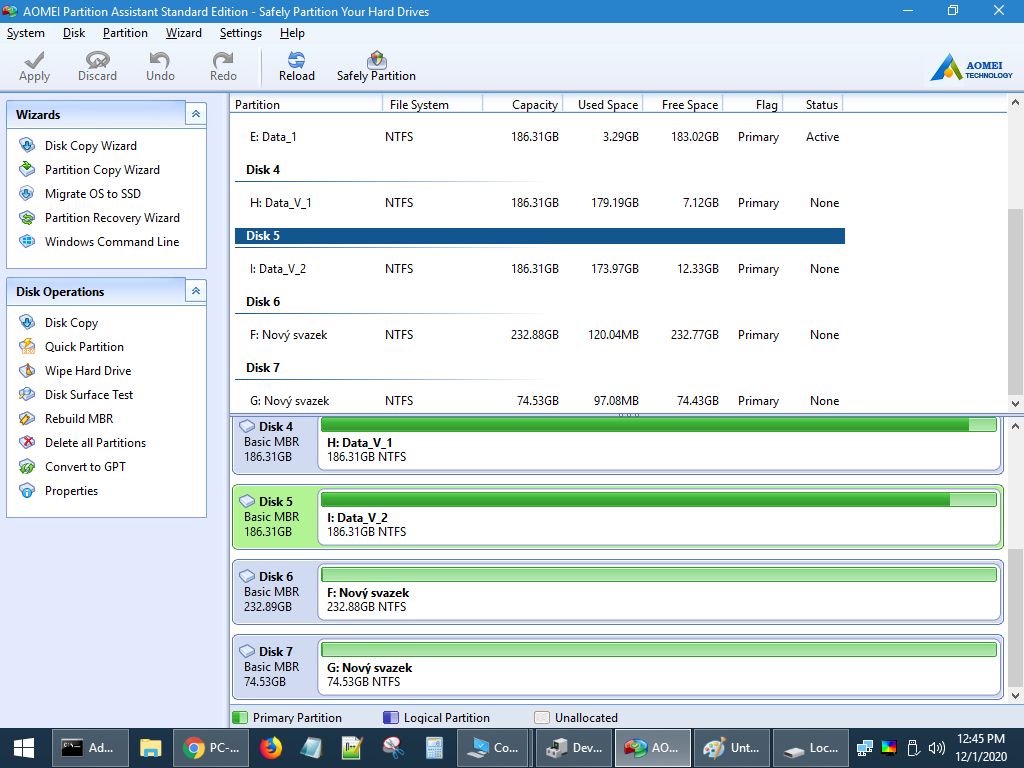Screen dimensions: 1024x768
Task: Select the H: Data_V_1 usage bar
Action: 658,425
